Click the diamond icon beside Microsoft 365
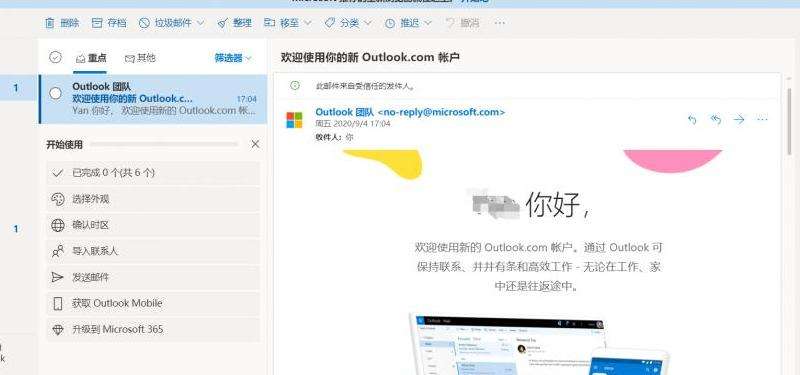Screen dimensions: 800x375 tap(58, 330)
